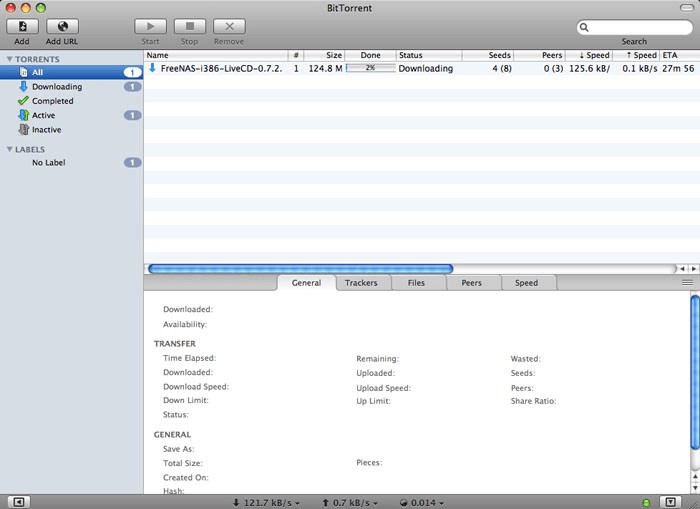Click the left scroll arrow of torrent list
Screen dimensions: 700x509
coord(682,268)
